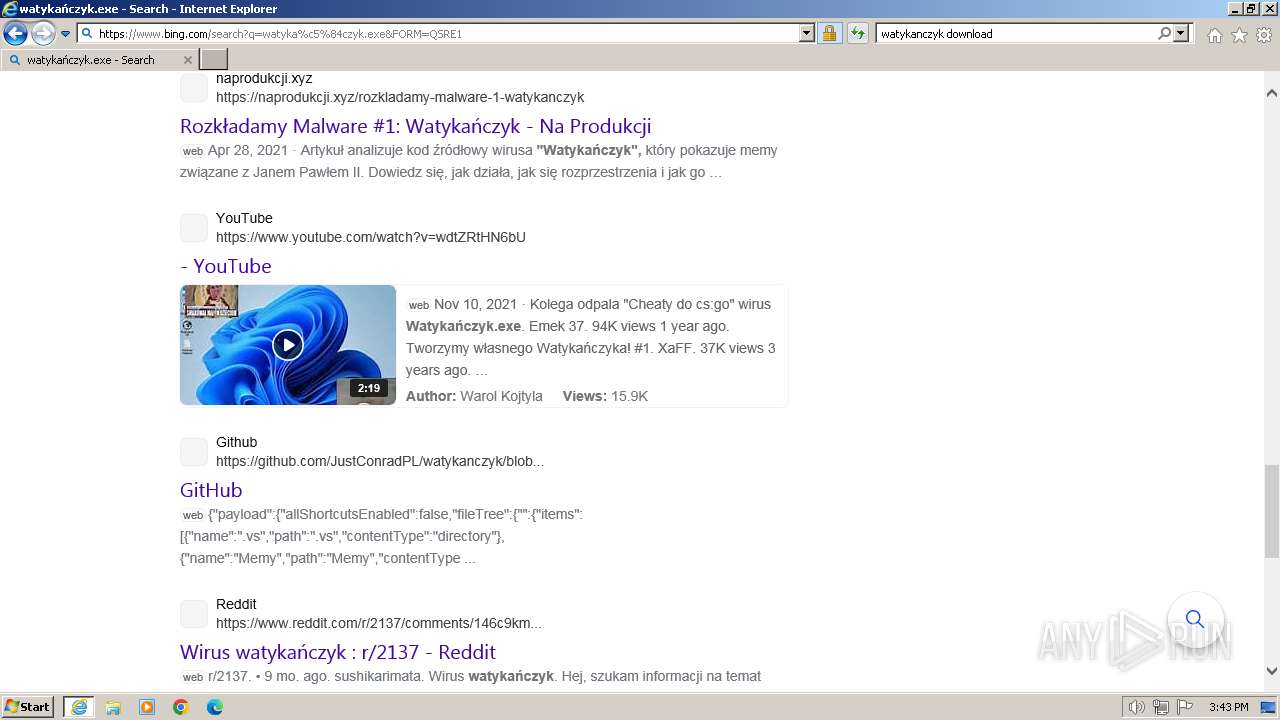Go back with the browser Back arrow
The image size is (1280, 720).
coord(15,34)
